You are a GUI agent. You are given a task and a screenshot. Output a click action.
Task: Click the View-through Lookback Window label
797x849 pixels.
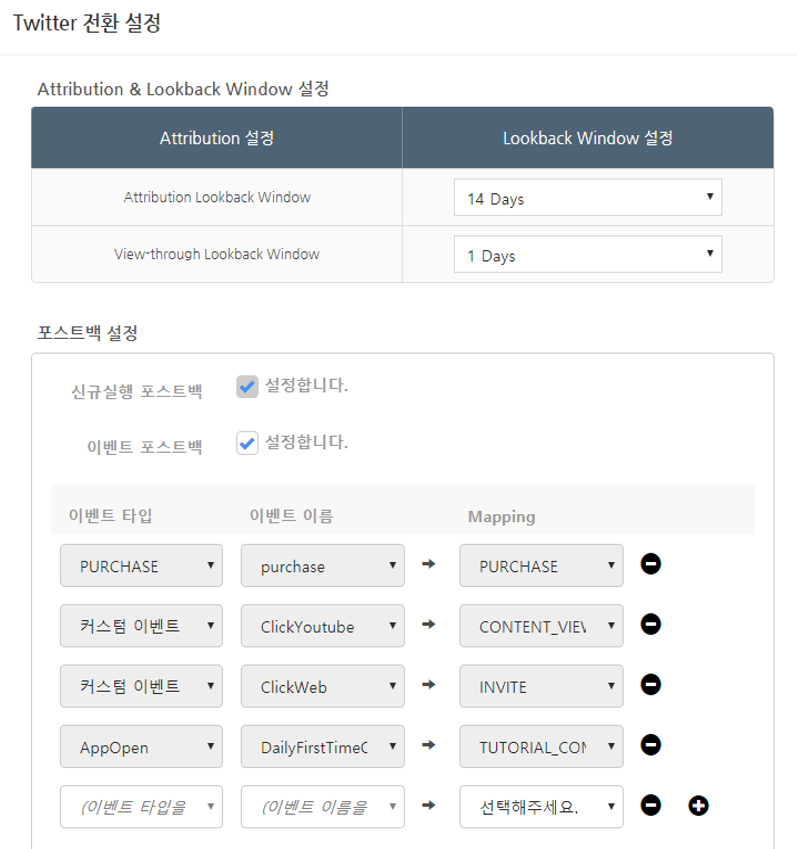point(217,254)
